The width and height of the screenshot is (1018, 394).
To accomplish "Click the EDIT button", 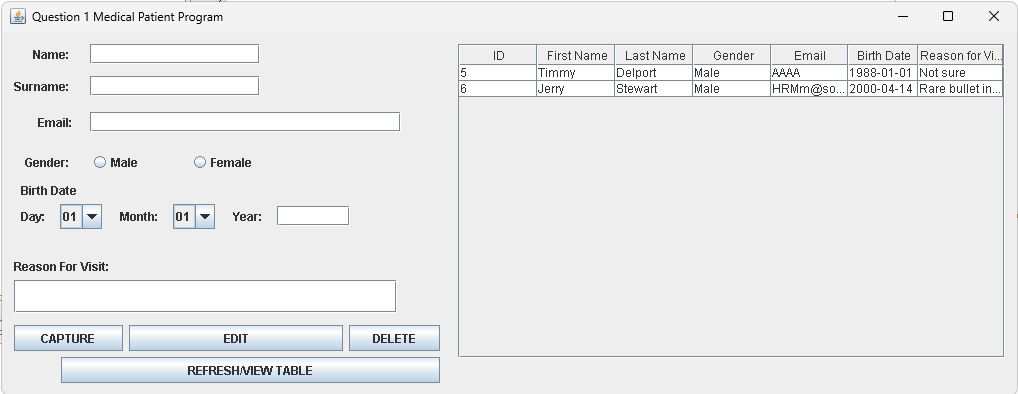I will click(x=236, y=338).
